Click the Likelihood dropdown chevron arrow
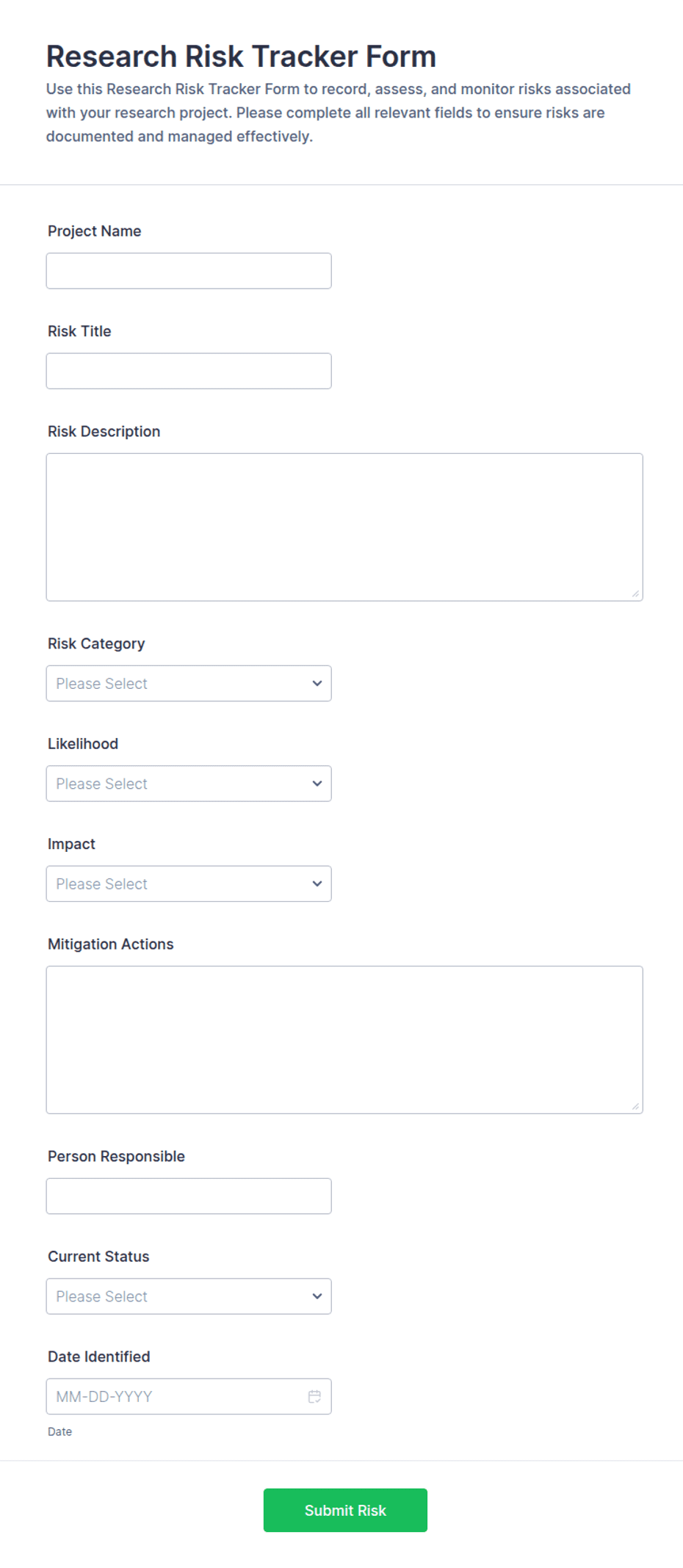 tap(317, 784)
